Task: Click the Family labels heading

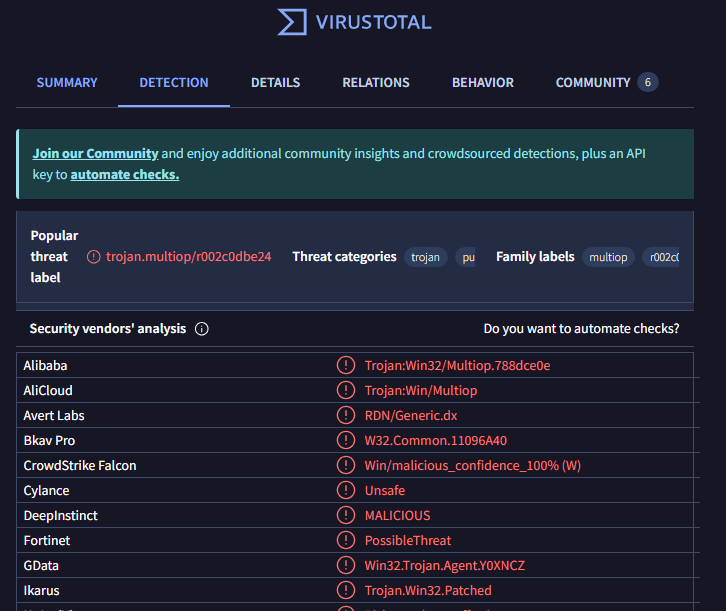Action: pyautogui.click(x=535, y=257)
